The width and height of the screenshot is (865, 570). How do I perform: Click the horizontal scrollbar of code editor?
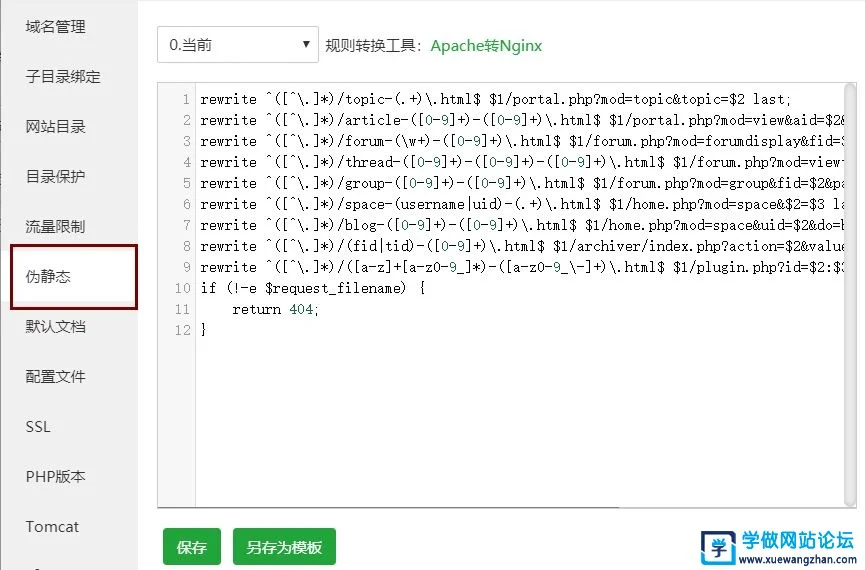[x=388, y=507]
